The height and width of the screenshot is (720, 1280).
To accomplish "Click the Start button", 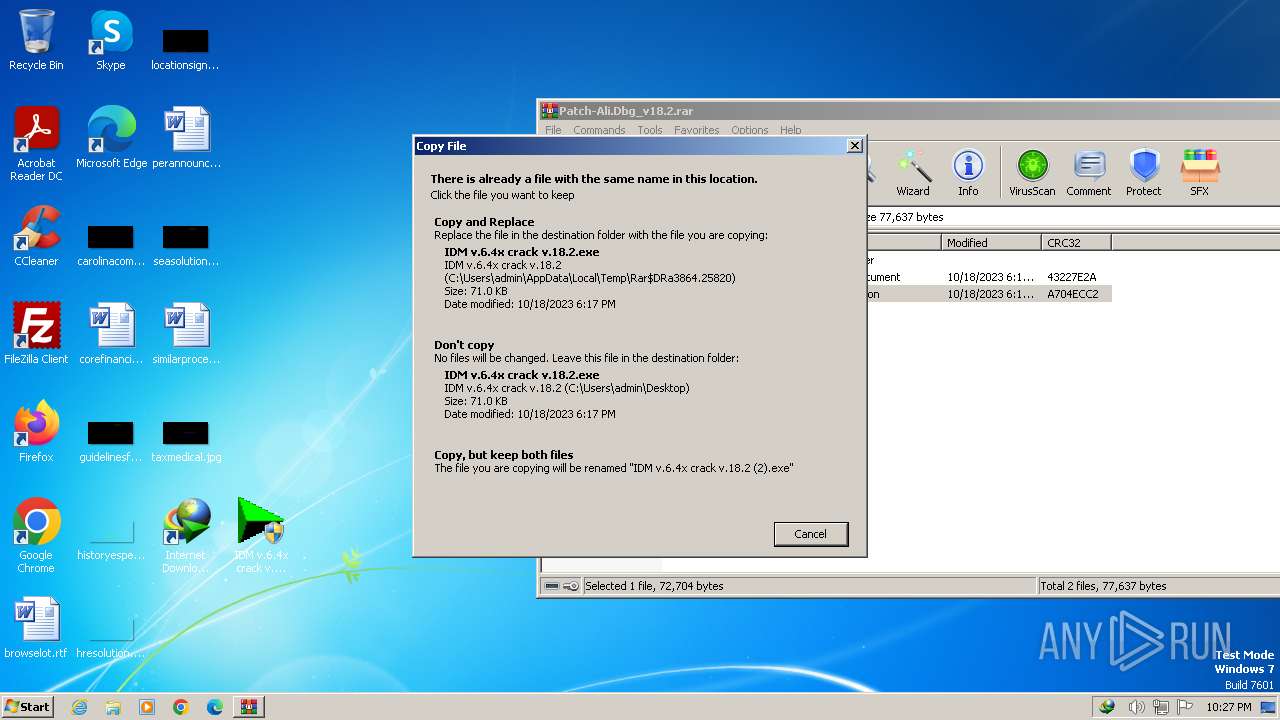I will pyautogui.click(x=27, y=707).
